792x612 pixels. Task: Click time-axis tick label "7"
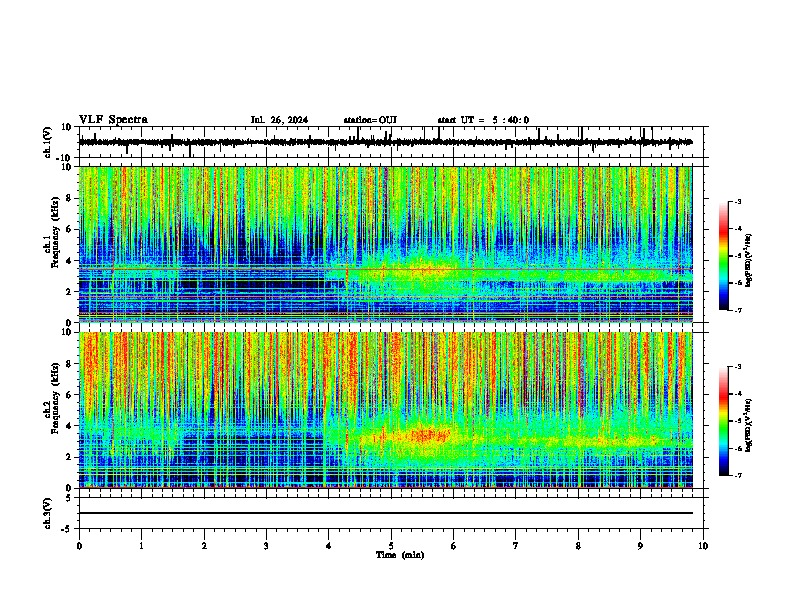516,546
